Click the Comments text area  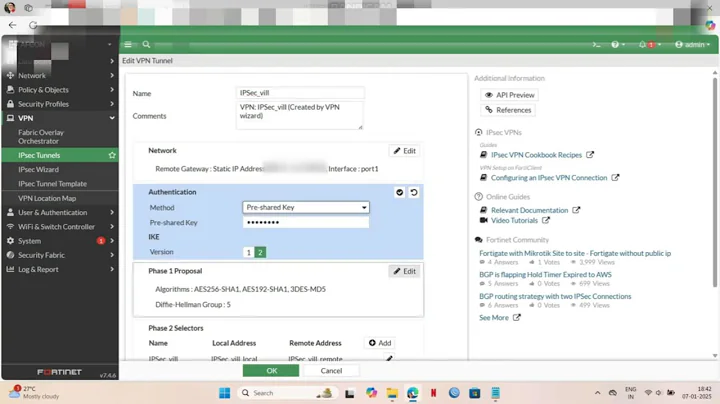click(x=299, y=115)
